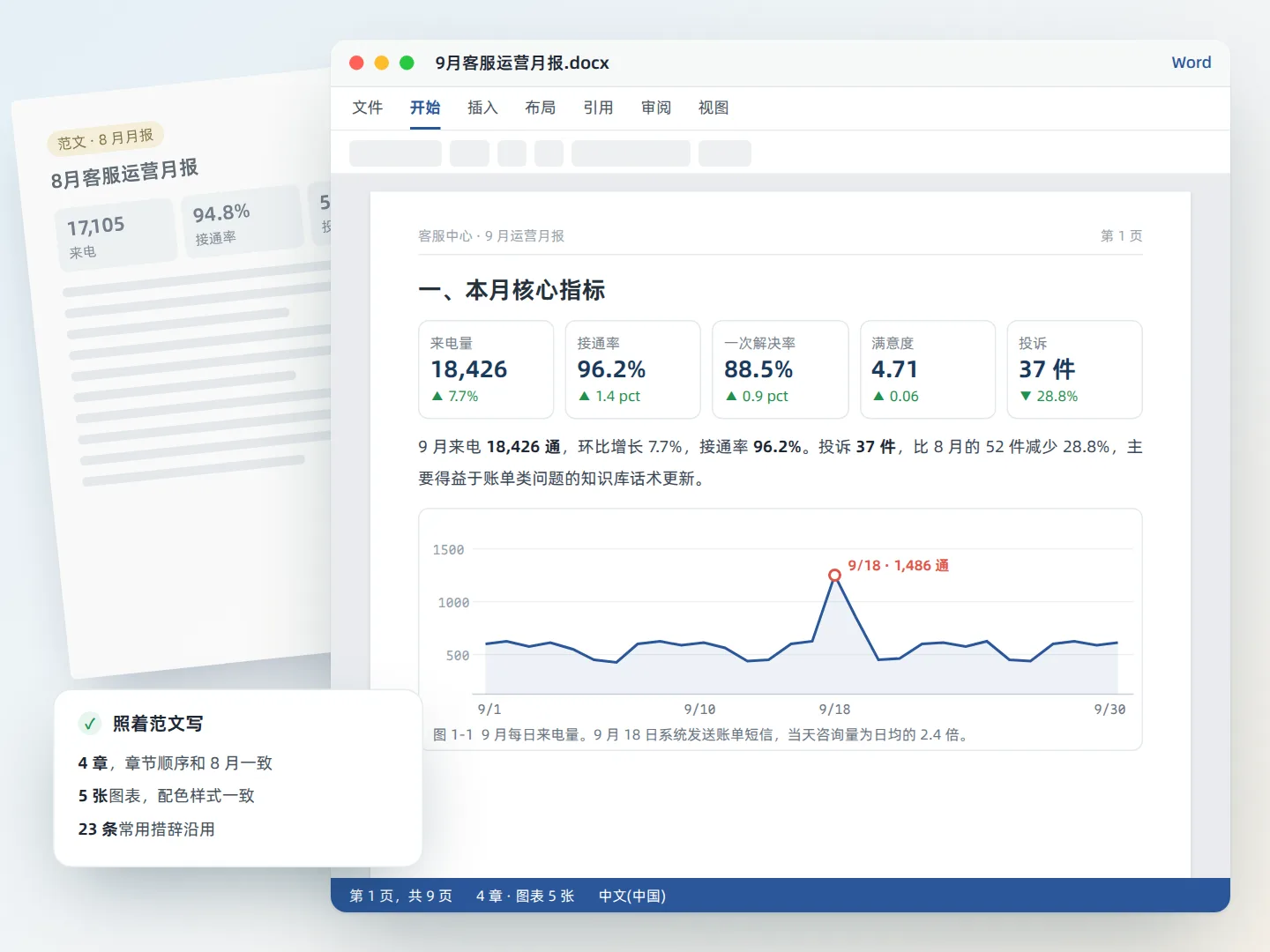
Task: Select the 投诉 37 件 metric card
Action: point(1074,369)
